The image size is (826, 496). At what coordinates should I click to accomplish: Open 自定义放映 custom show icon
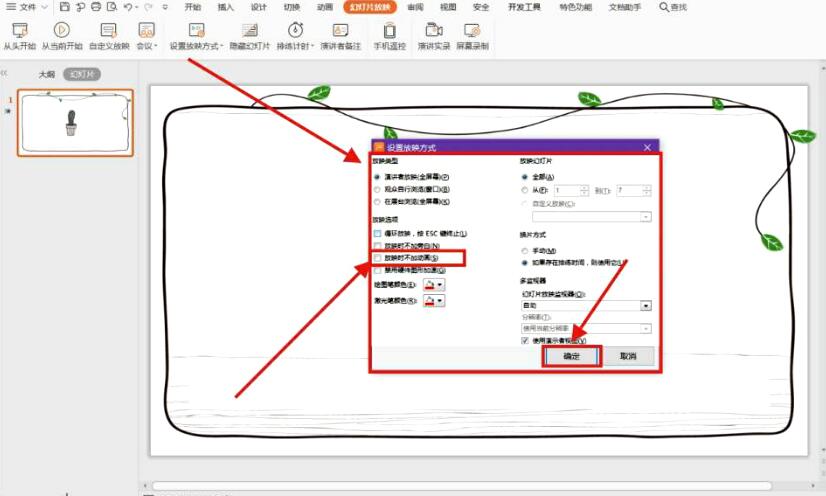[109, 31]
